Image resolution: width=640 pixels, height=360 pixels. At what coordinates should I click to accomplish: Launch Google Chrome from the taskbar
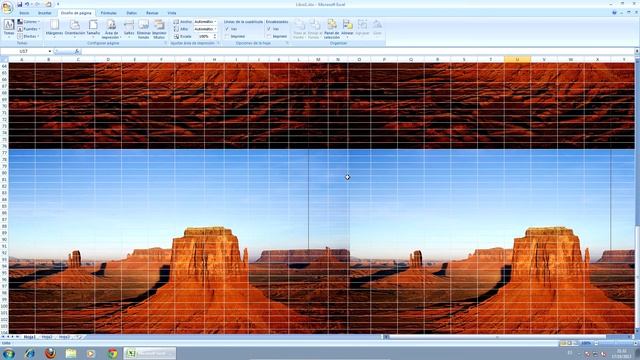[x=112, y=353]
